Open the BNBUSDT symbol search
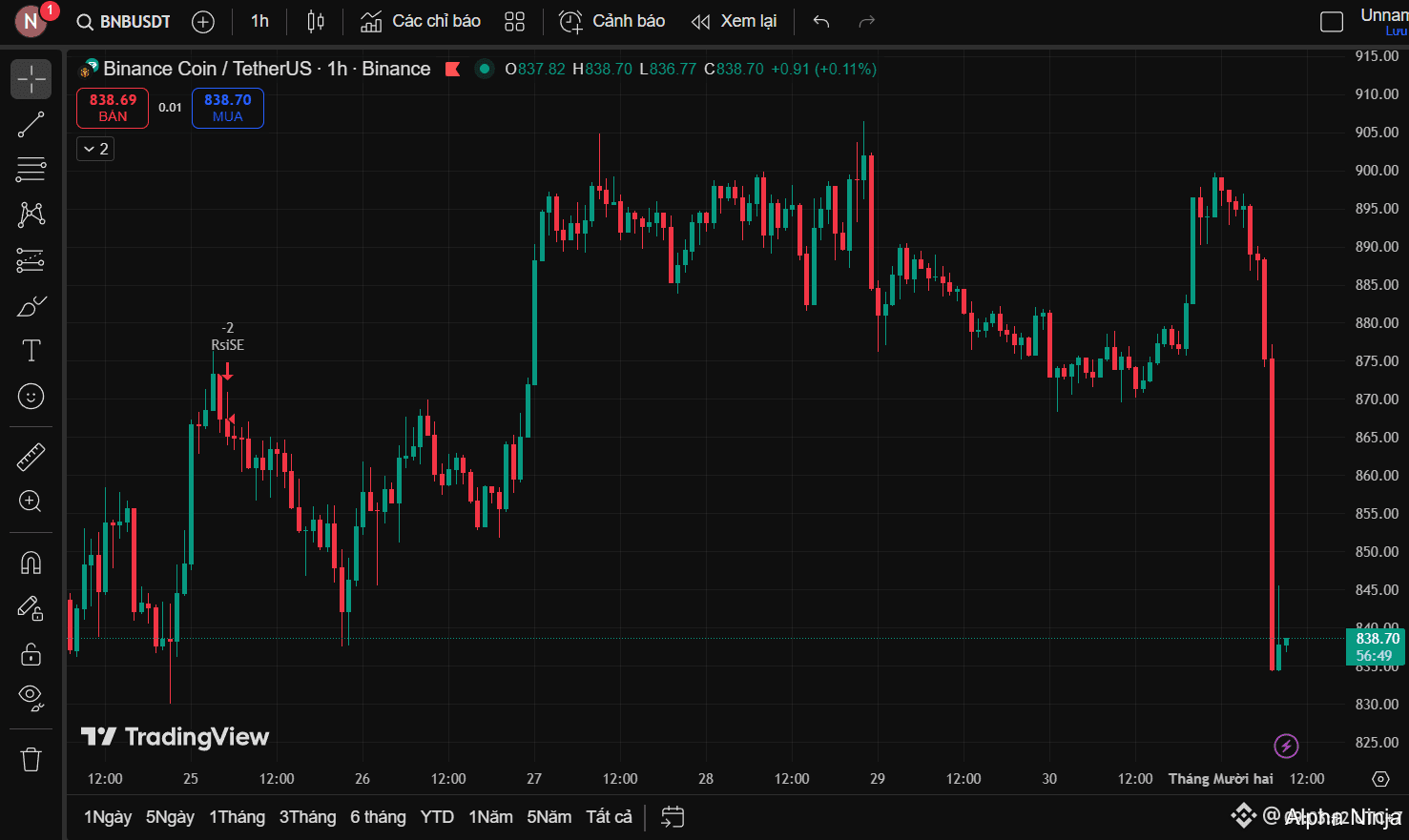Viewport: 1409px width, 840px height. (124, 21)
